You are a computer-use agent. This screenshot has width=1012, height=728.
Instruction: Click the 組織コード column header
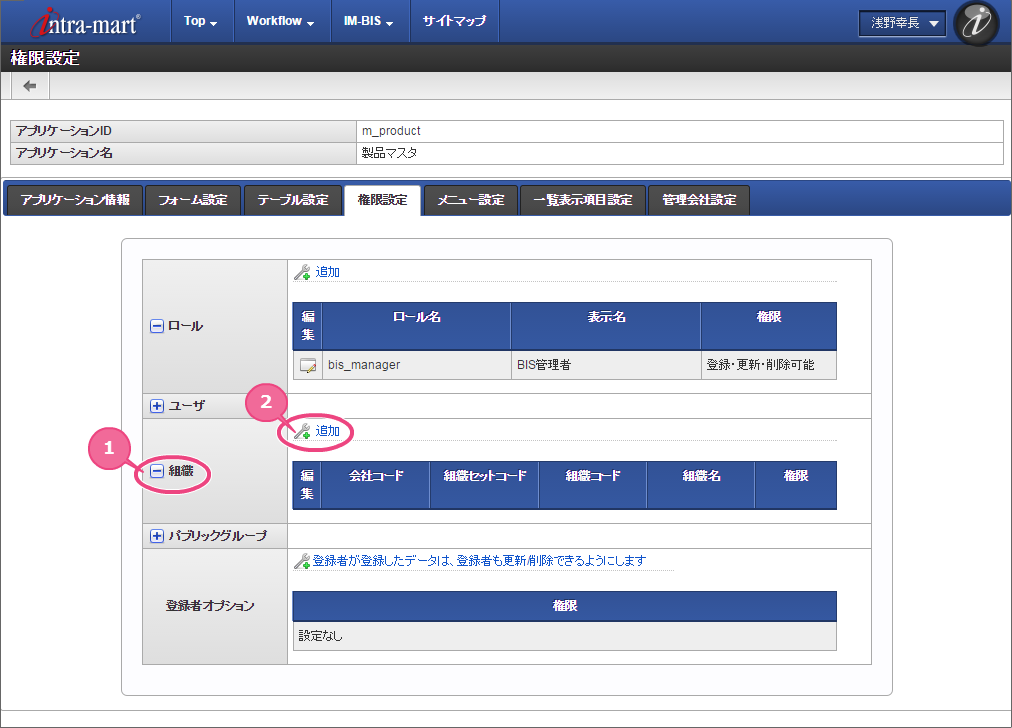point(592,485)
